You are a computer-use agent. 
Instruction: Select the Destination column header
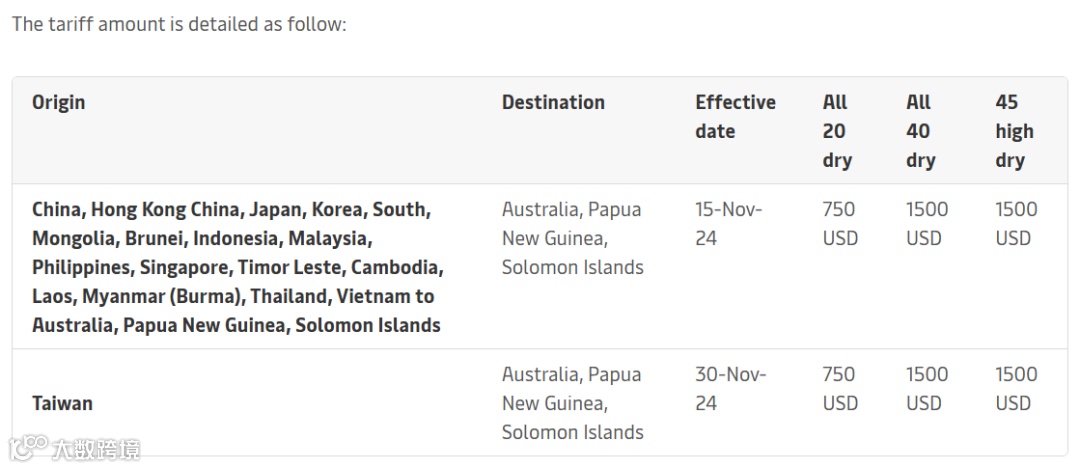[x=553, y=102]
